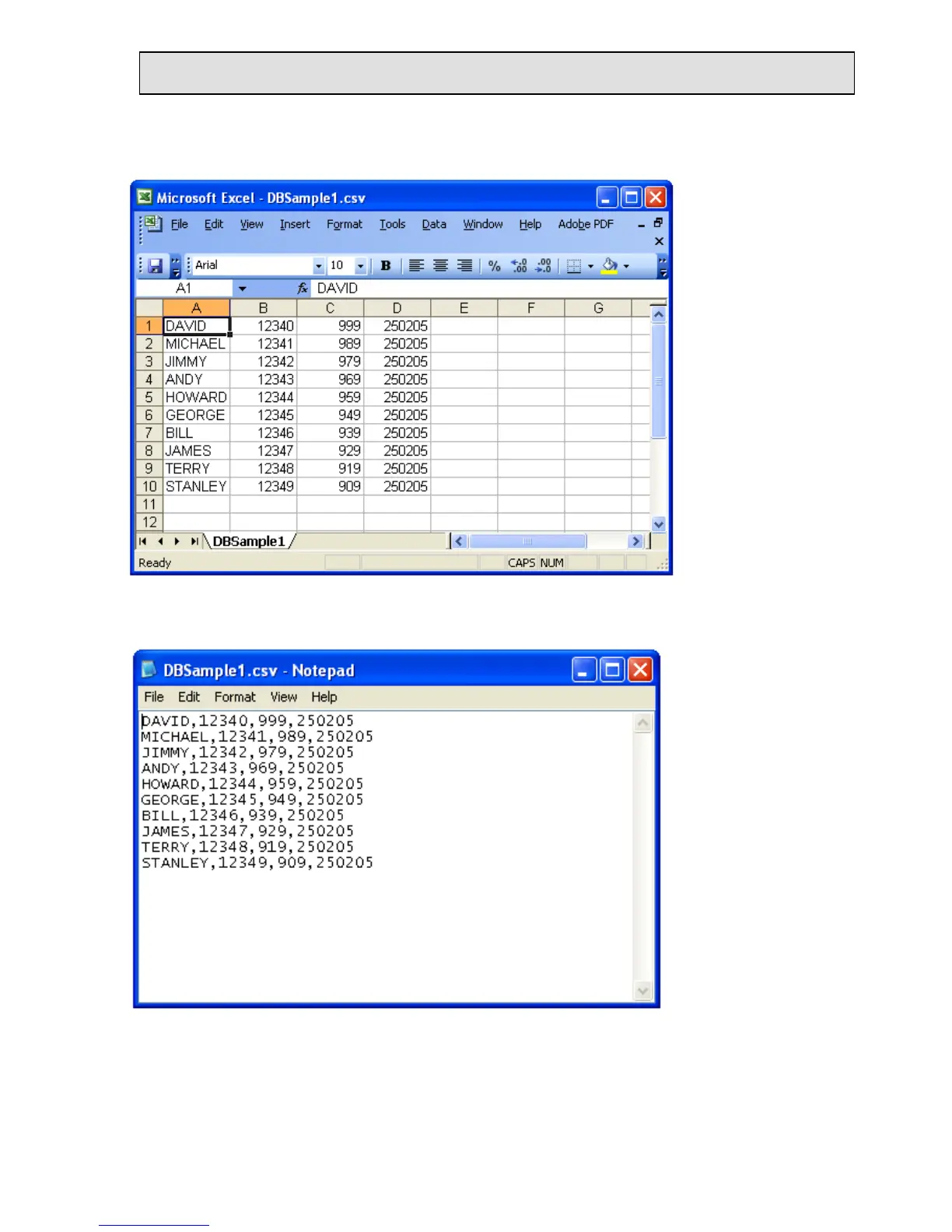Go to previous sheet navigation arrow
The width and height of the screenshot is (952, 1232).
pyautogui.click(x=160, y=541)
